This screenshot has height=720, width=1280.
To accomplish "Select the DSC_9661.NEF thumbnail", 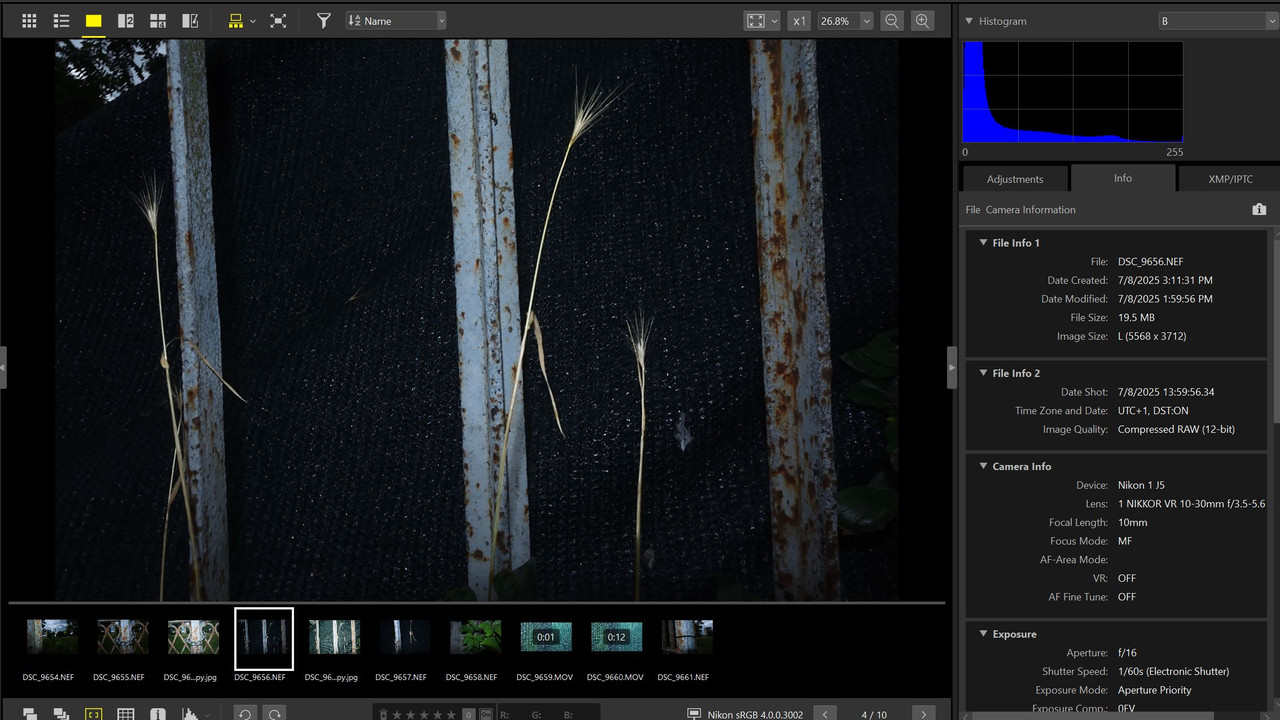I will 687,637.
